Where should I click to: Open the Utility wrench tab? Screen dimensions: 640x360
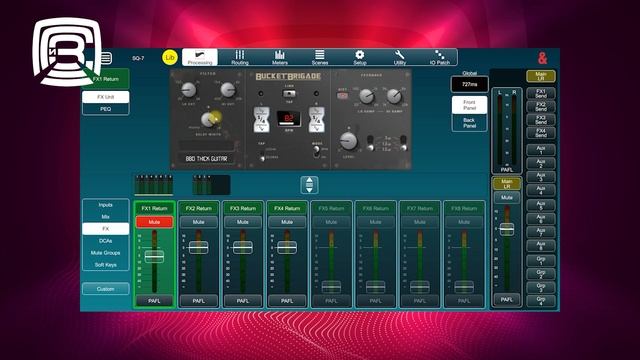click(x=400, y=57)
